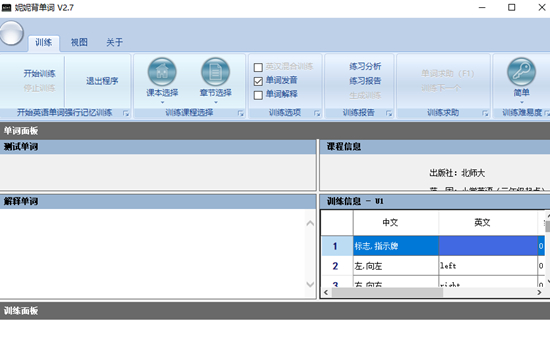Uncheck the 单词发音 option
The height and width of the screenshot is (360, 550).
[x=258, y=81]
